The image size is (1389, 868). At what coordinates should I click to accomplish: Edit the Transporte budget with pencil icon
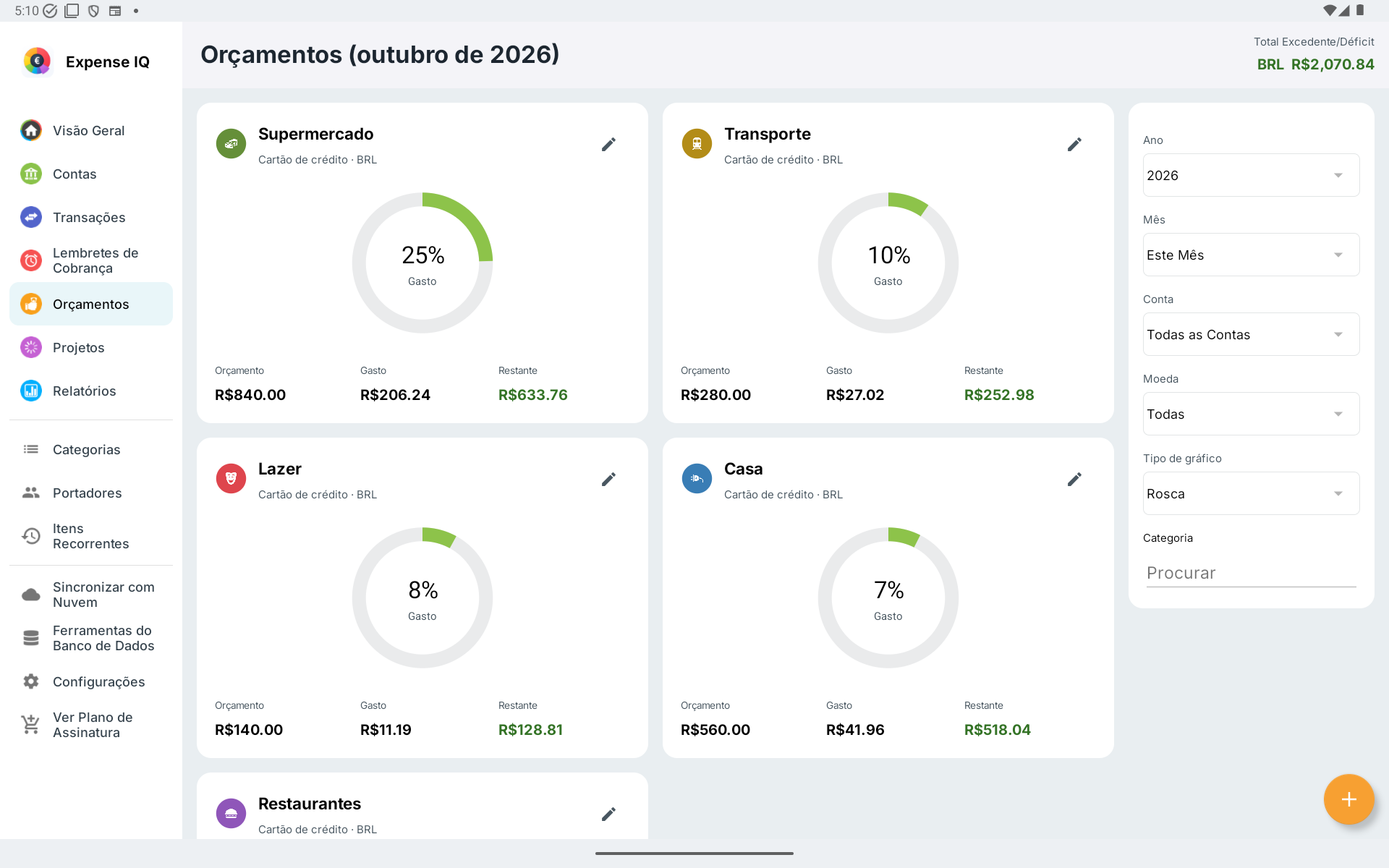(x=1074, y=145)
